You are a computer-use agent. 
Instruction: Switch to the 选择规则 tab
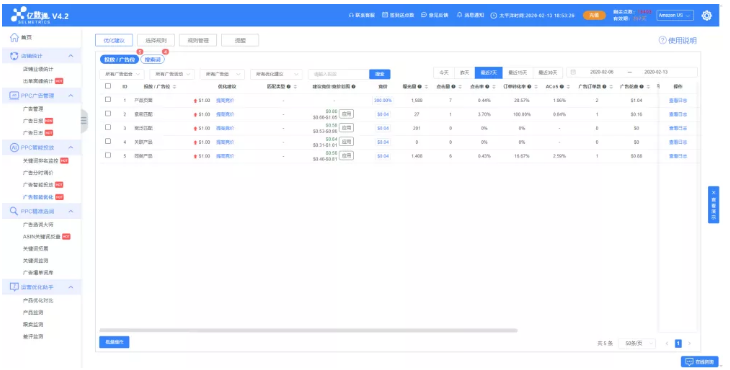coord(156,40)
